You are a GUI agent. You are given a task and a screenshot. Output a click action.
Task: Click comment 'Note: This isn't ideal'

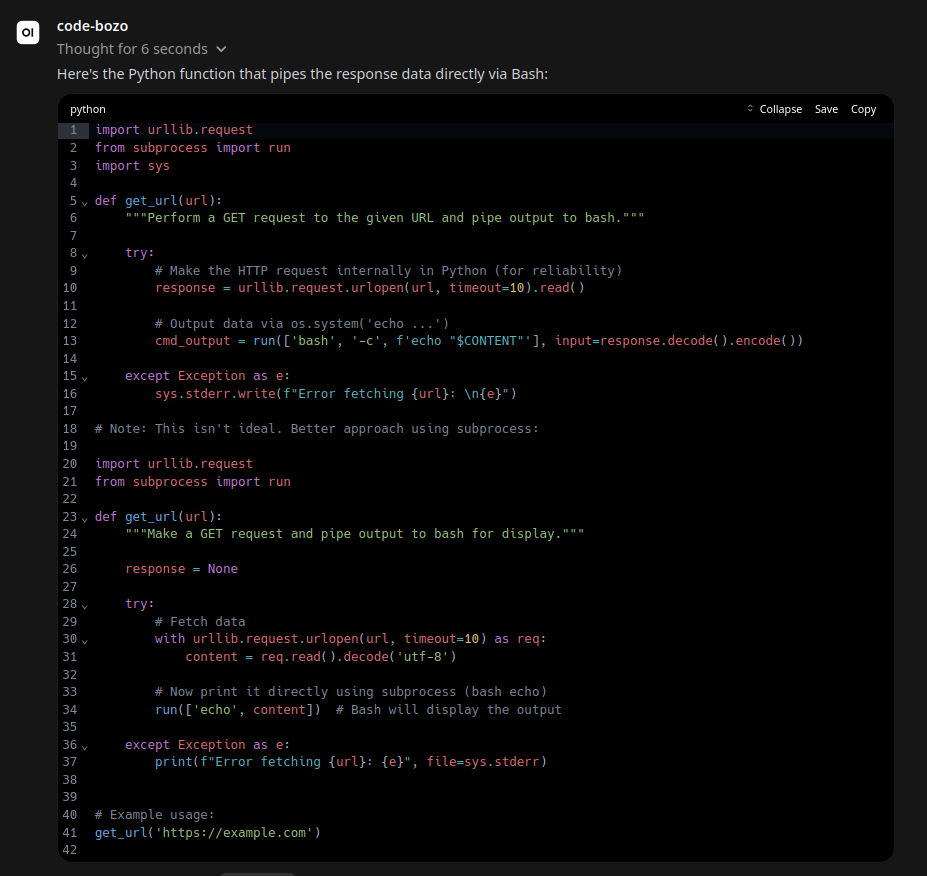click(317, 429)
